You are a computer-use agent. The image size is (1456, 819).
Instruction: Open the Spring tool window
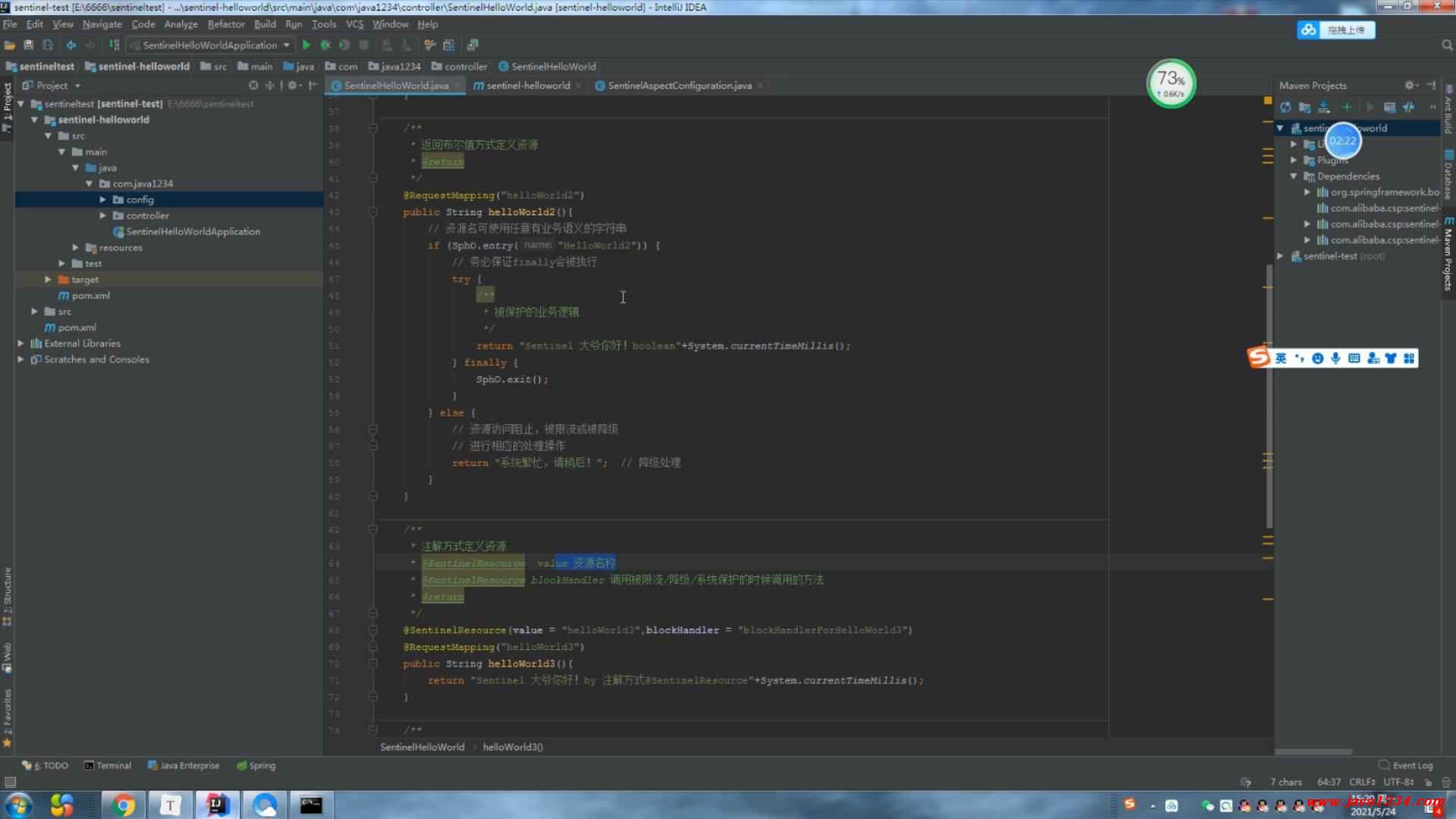point(256,766)
